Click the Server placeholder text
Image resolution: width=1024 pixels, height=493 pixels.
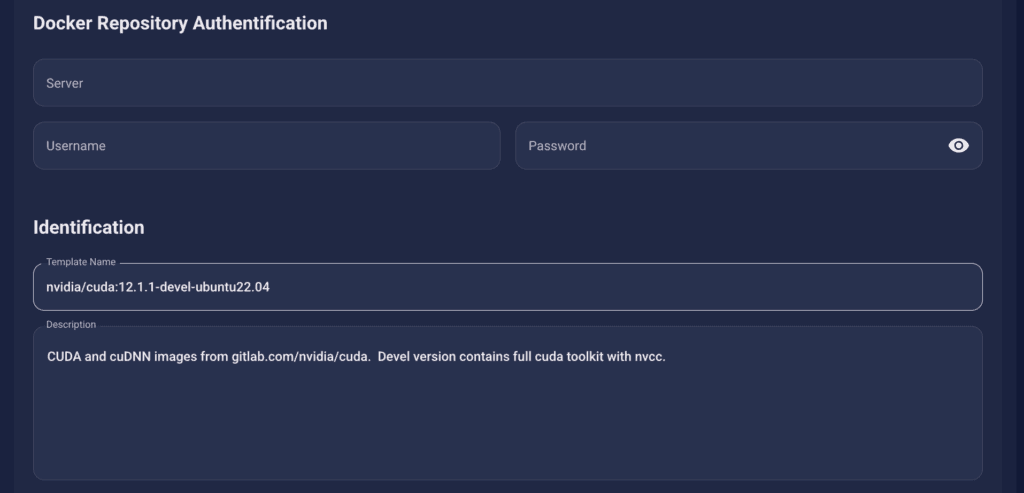coord(65,84)
